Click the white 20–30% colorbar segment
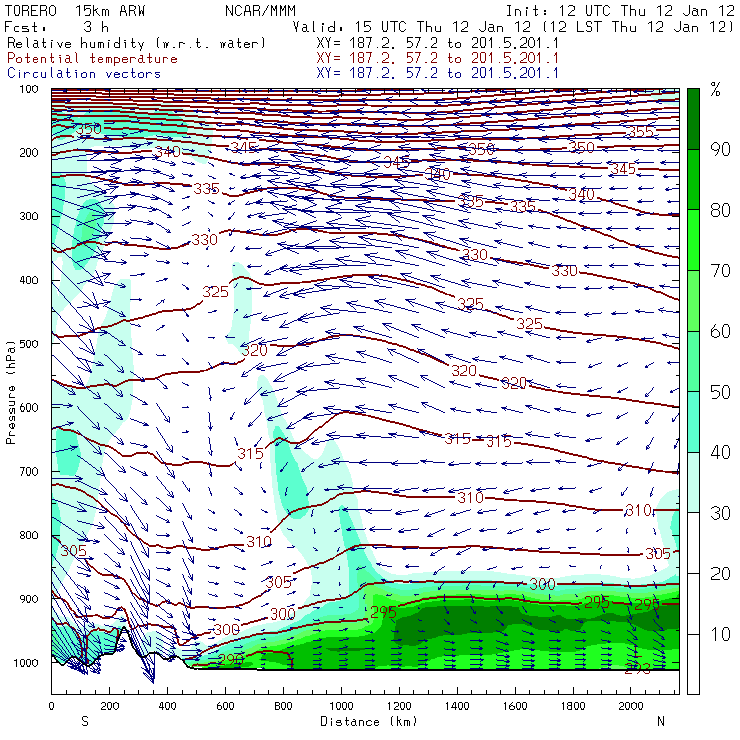The width and height of the screenshot is (740, 740). [x=693, y=543]
